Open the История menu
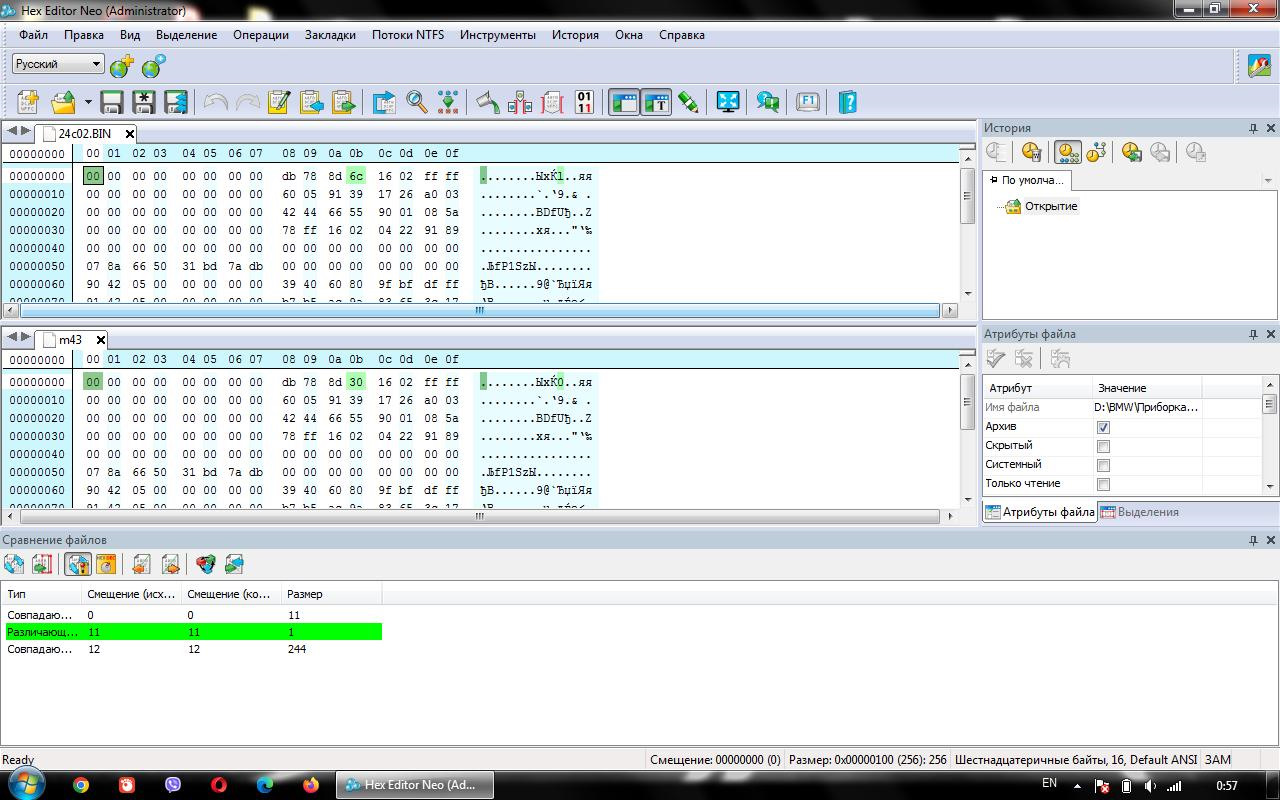The width and height of the screenshot is (1280, 800). click(575, 35)
